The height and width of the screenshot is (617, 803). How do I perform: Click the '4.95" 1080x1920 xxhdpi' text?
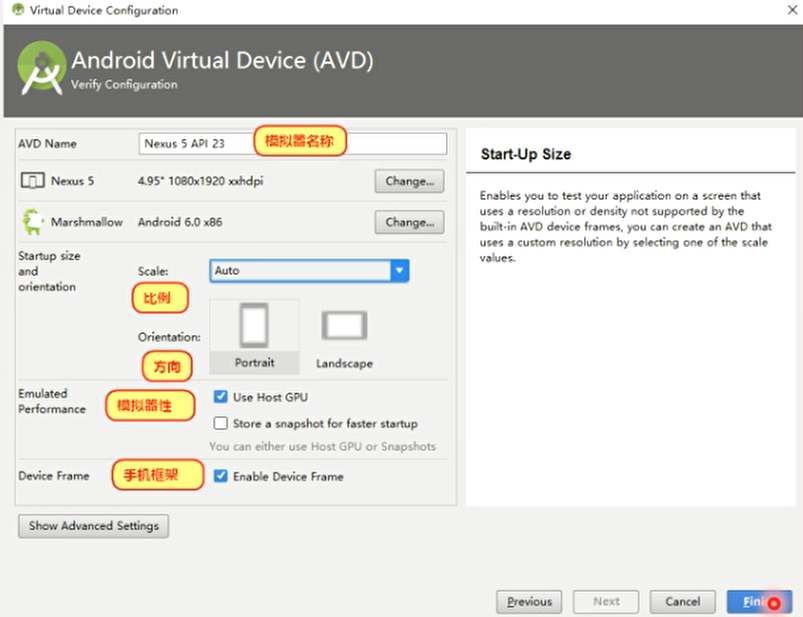point(200,181)
